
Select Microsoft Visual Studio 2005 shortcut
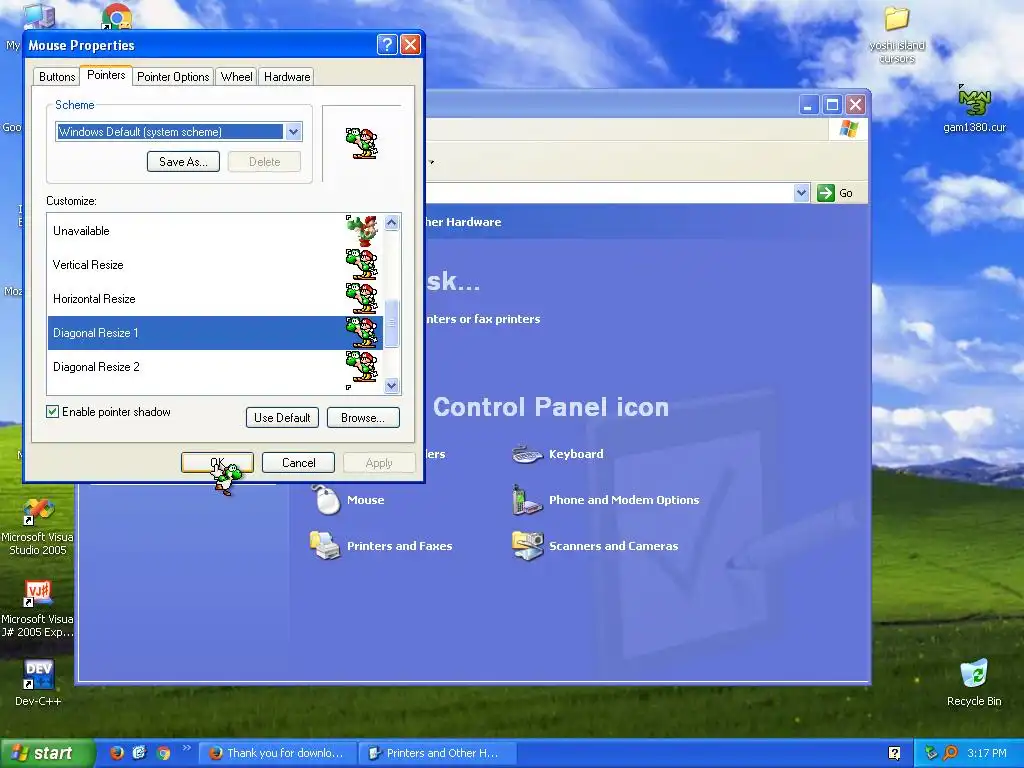(x=38, y=526)
